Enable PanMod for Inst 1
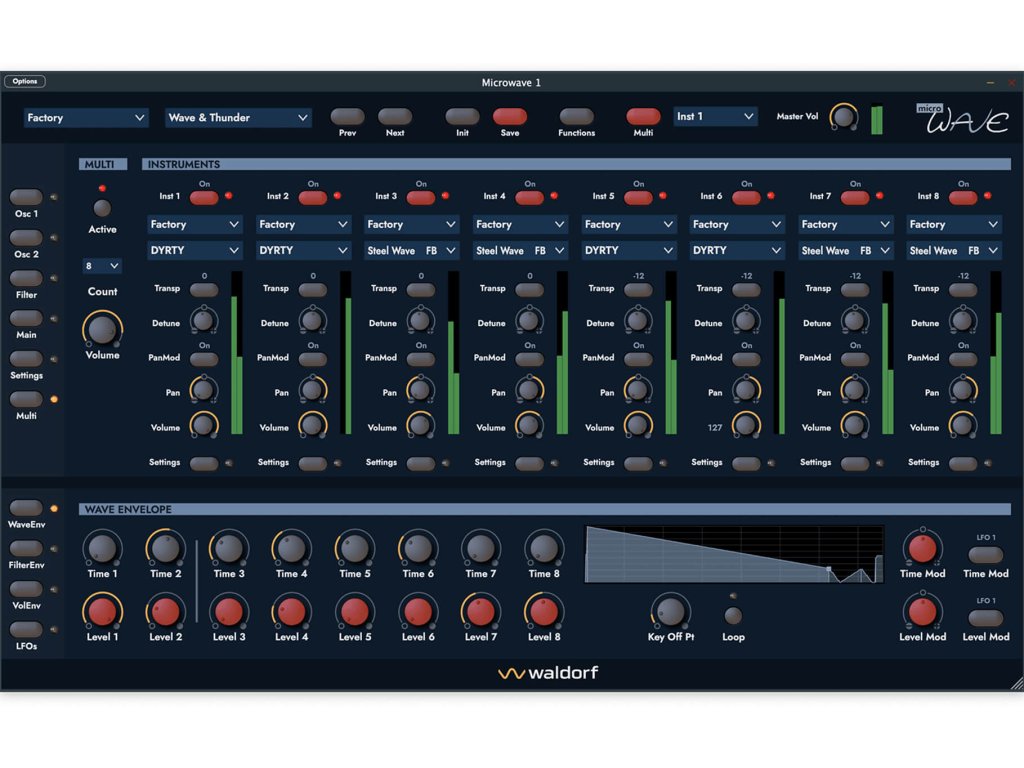 pyautogui.click(x=204, y=359)
